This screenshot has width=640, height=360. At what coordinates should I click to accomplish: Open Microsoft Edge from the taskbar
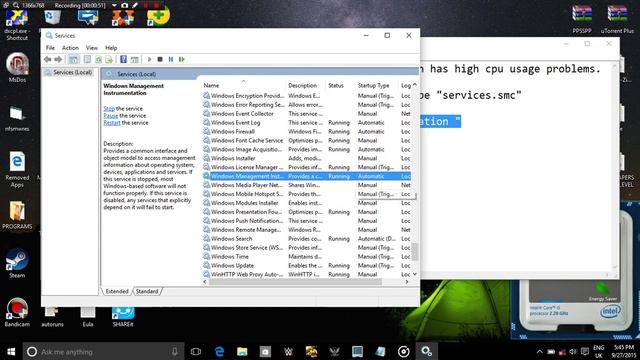click(219, 351)
